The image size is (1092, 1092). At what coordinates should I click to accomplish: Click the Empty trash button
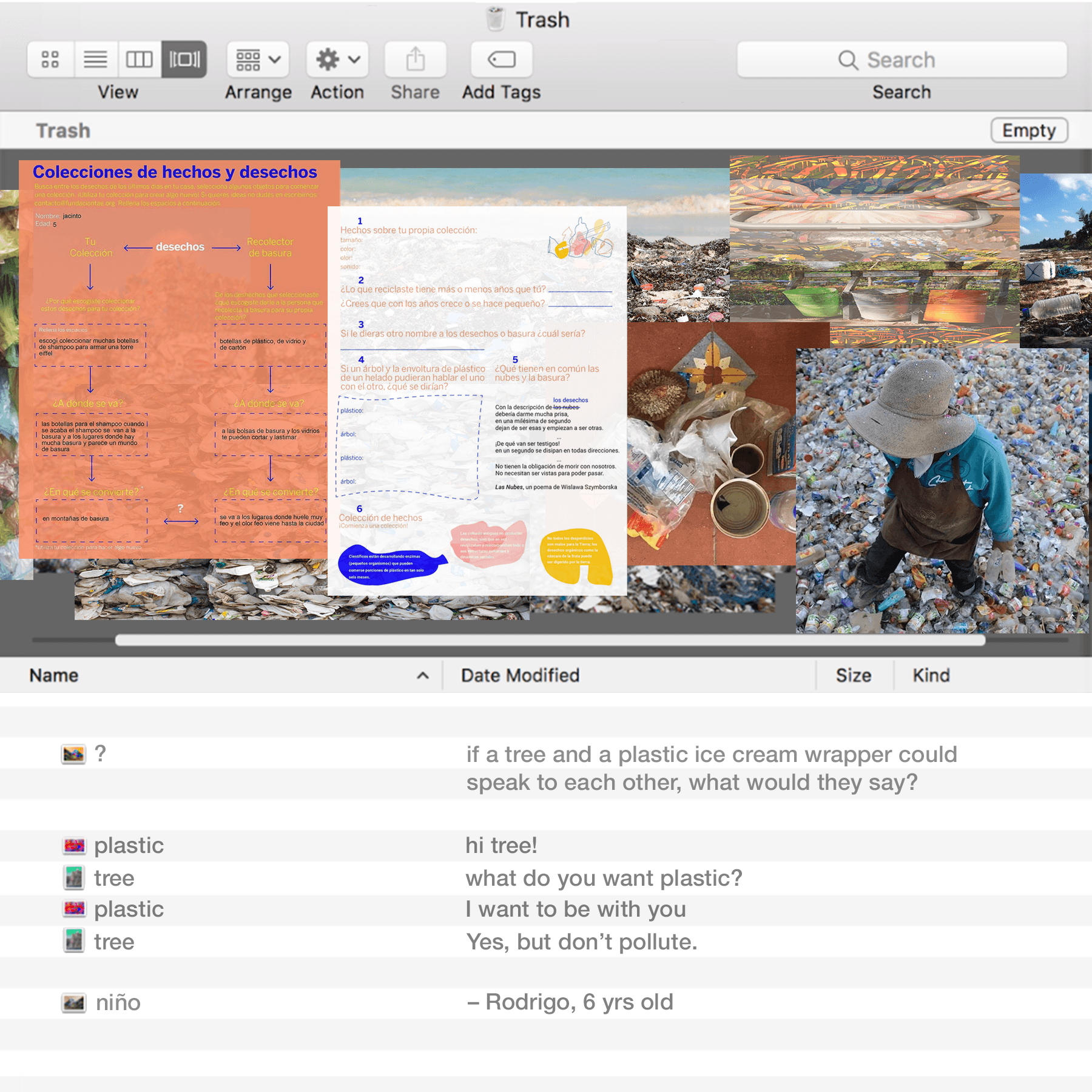pyautogui.click(x=1030, y=130)
